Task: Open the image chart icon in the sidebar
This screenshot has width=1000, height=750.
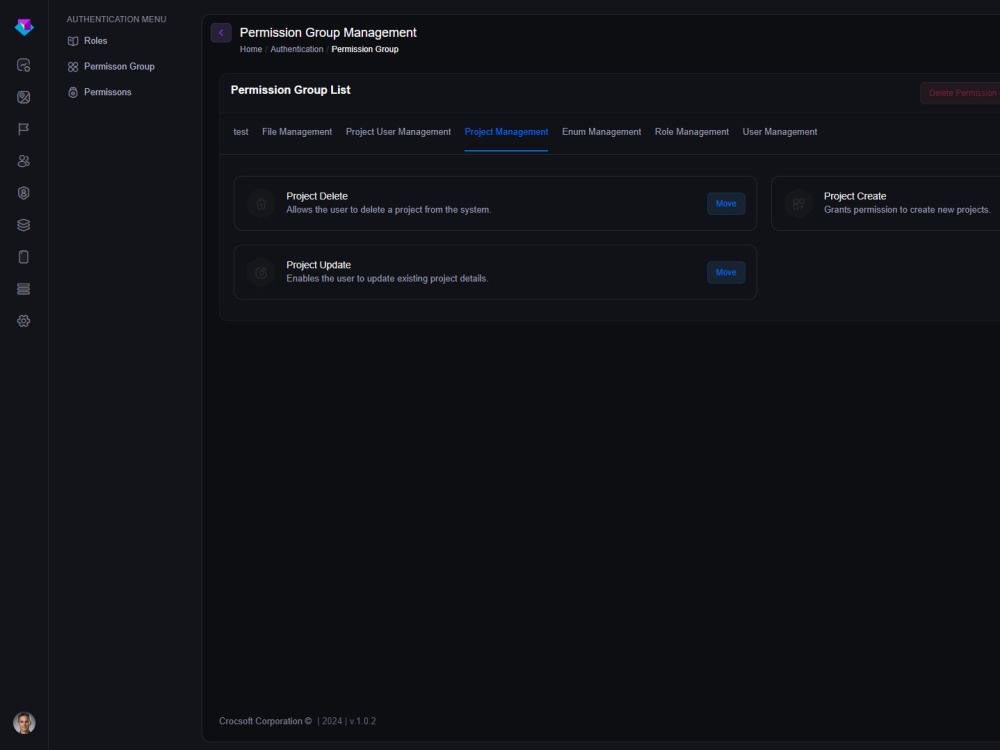Action: [24, 97]
